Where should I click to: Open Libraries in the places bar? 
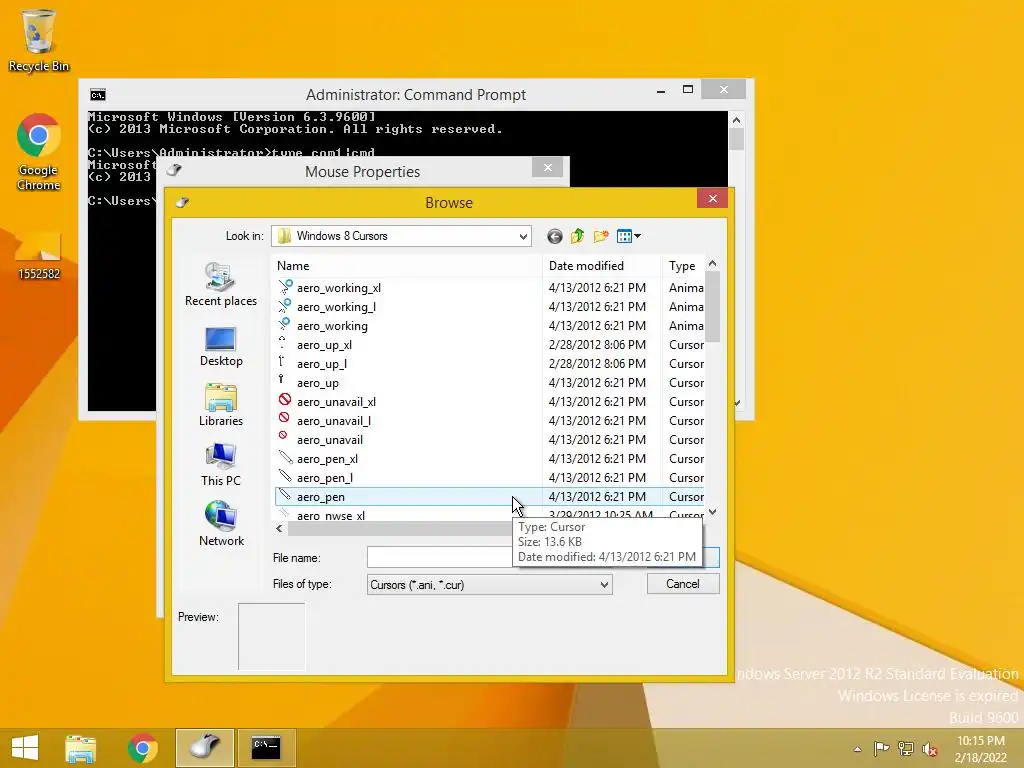coord(221,406)
